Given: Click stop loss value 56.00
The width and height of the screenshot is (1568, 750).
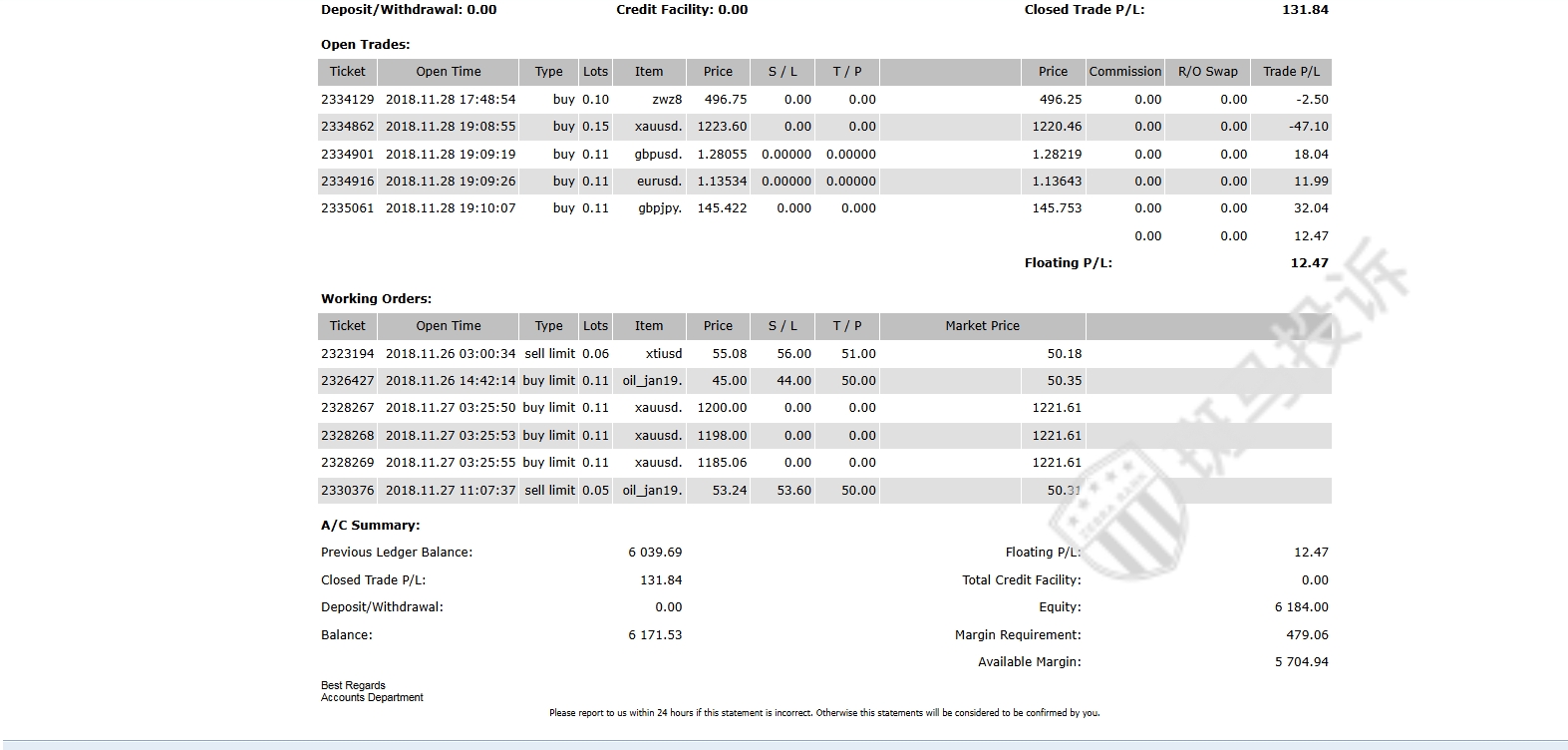Looking at the screenshot, I should point(793,354).
